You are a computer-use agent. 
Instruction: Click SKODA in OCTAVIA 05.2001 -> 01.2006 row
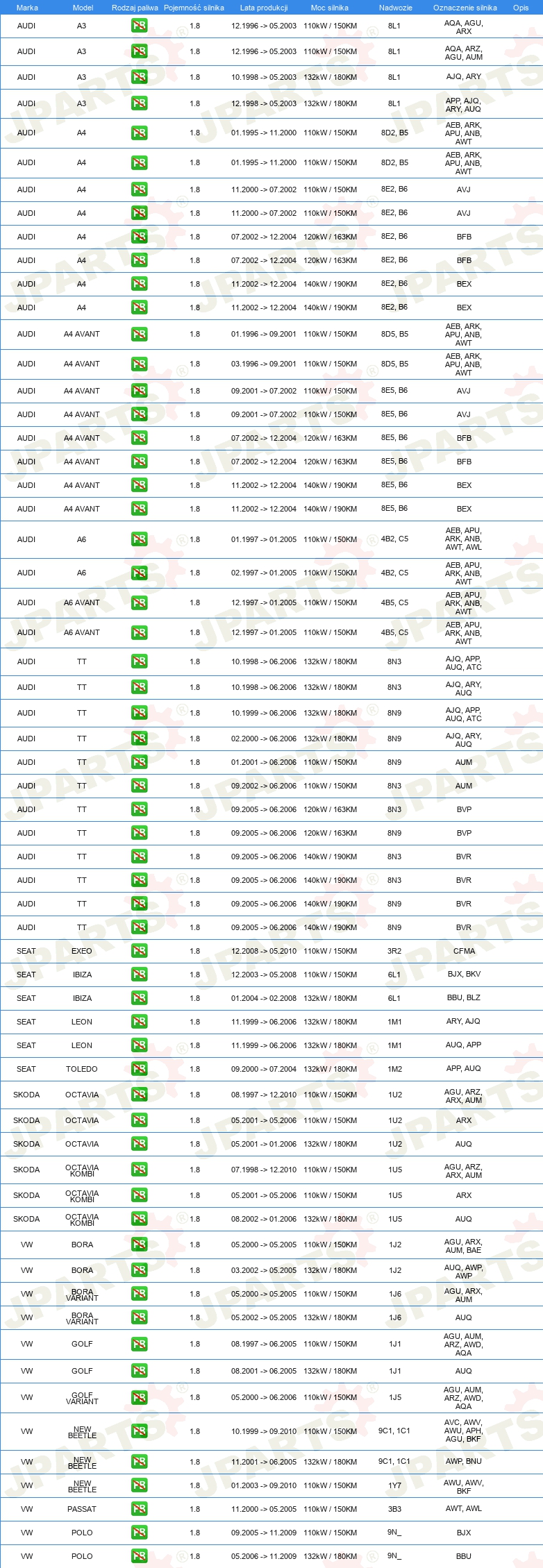(x=26, y=1144)
